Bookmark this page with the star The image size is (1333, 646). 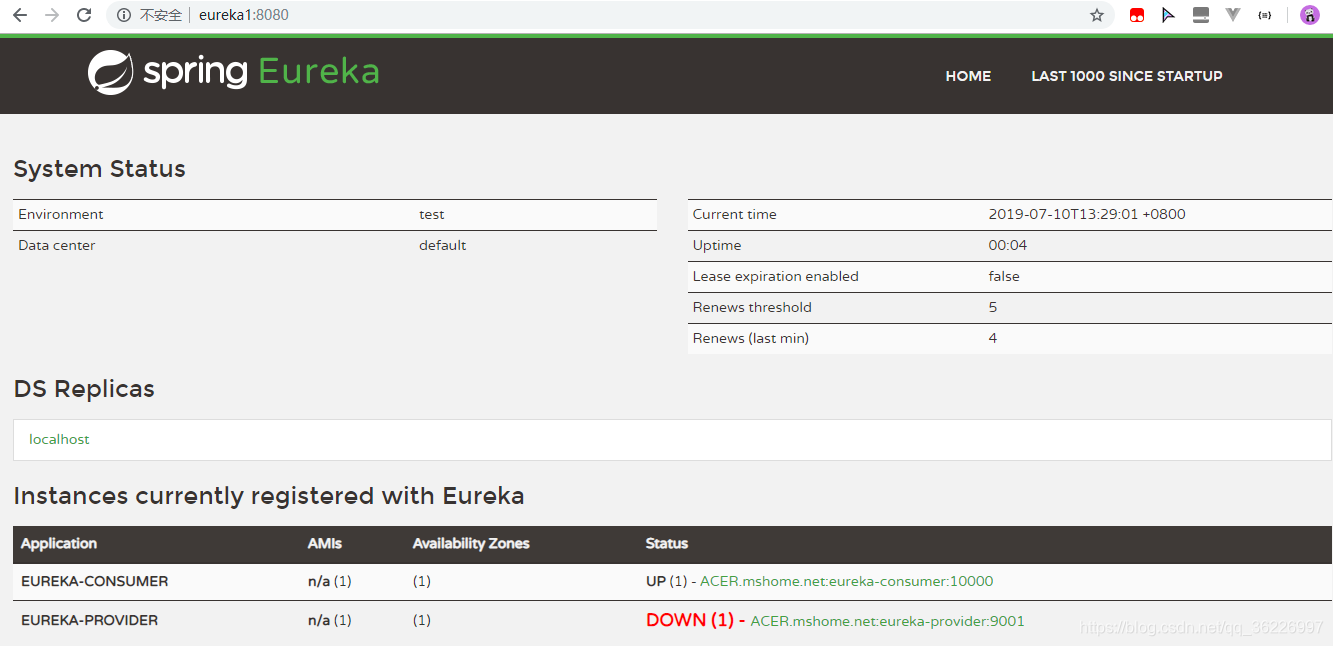coord(1097,15)
